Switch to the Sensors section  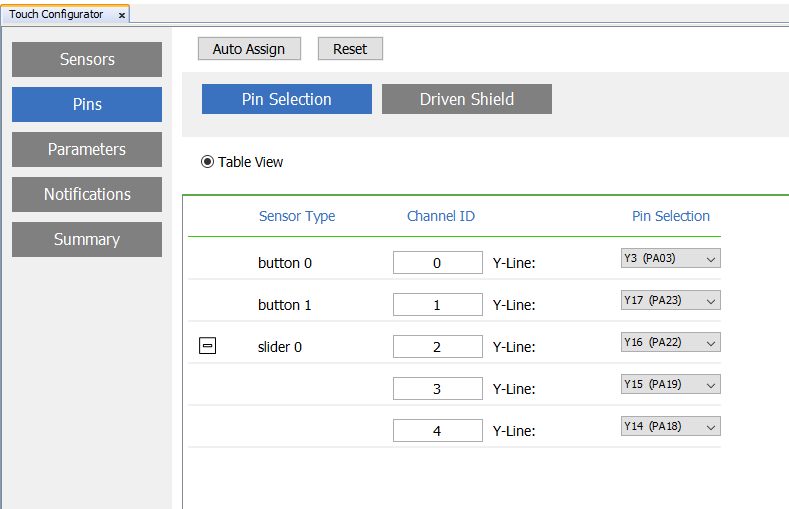87,60
